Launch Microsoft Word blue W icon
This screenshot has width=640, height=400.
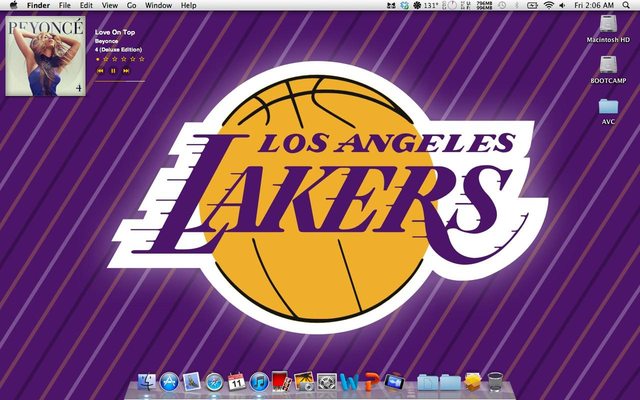[x=349, y=382]
